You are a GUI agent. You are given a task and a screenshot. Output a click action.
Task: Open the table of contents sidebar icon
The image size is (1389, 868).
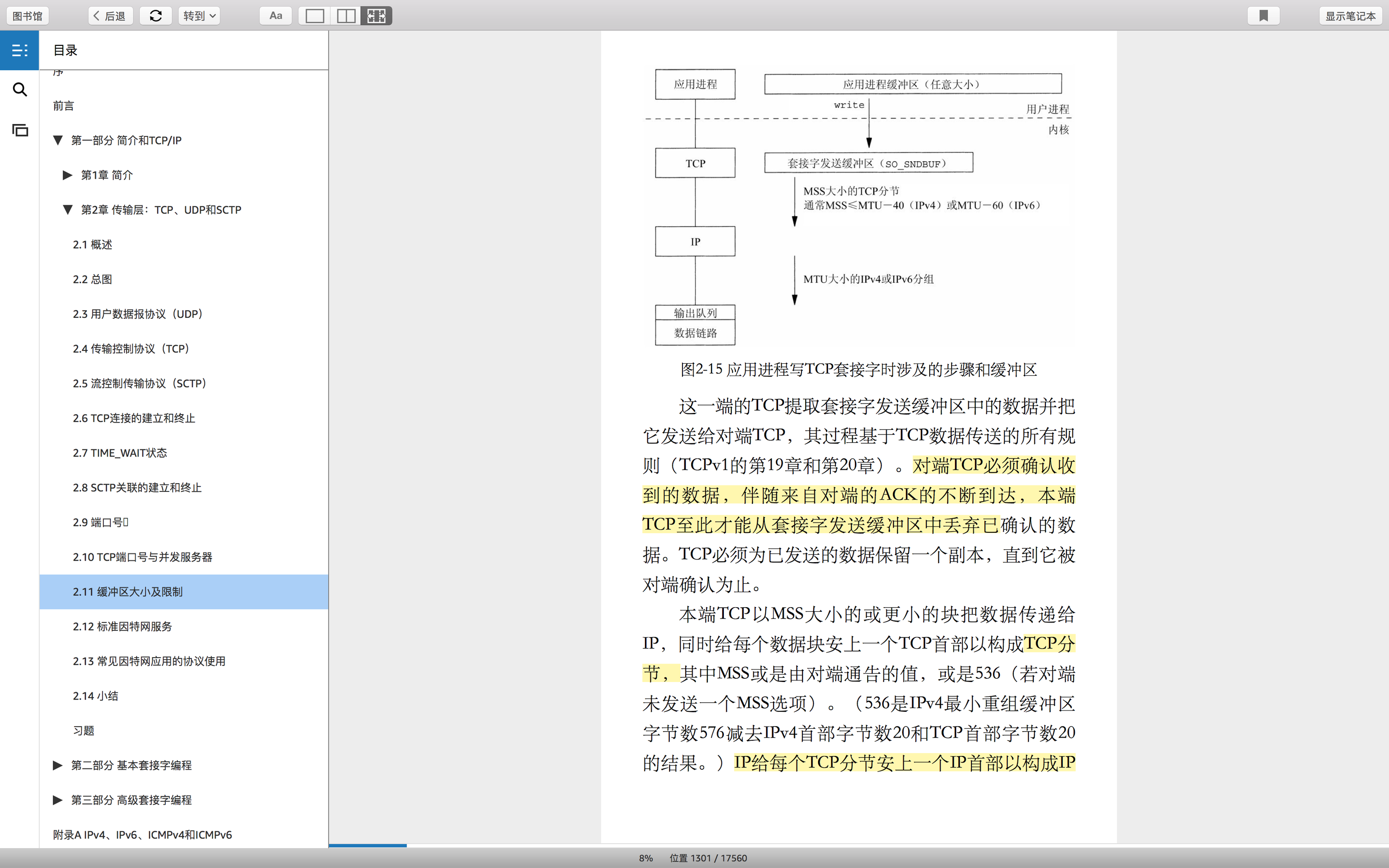coord(19,51)
